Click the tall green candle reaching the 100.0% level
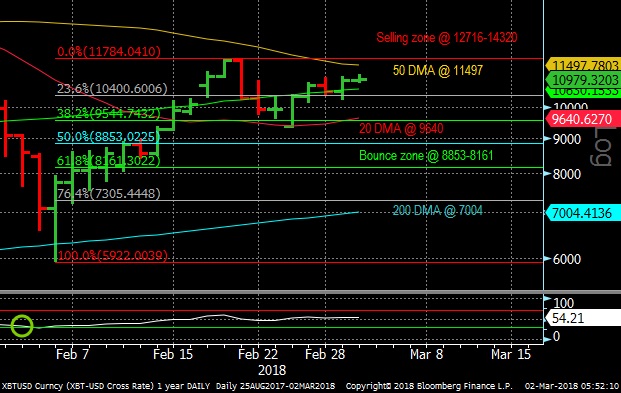Viewport: 621px width, 393px height. coord(56,219)
